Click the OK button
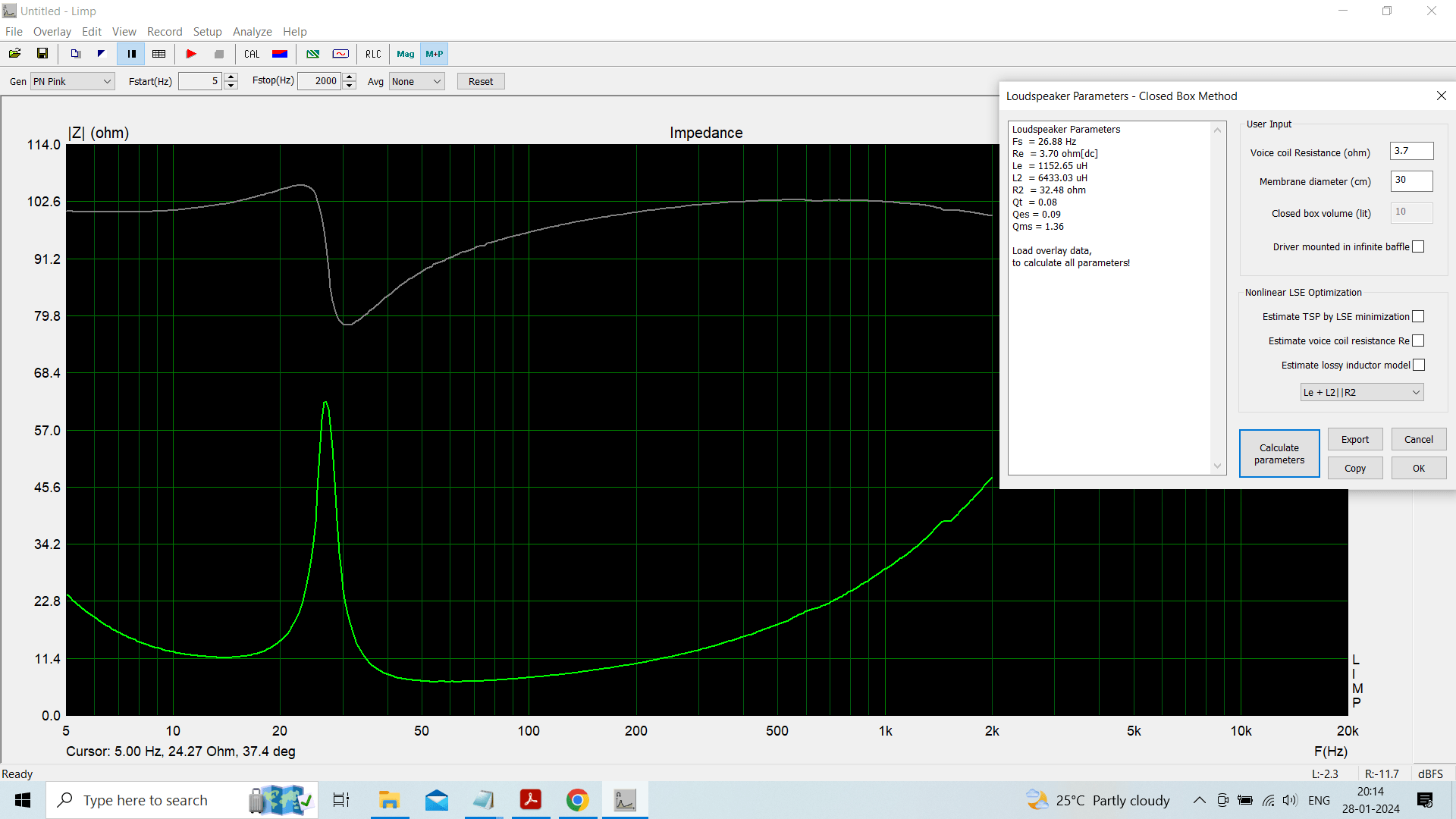The width and height of the screenshot is (1456, 819). pyautogui.click(x=1419, y=468)
